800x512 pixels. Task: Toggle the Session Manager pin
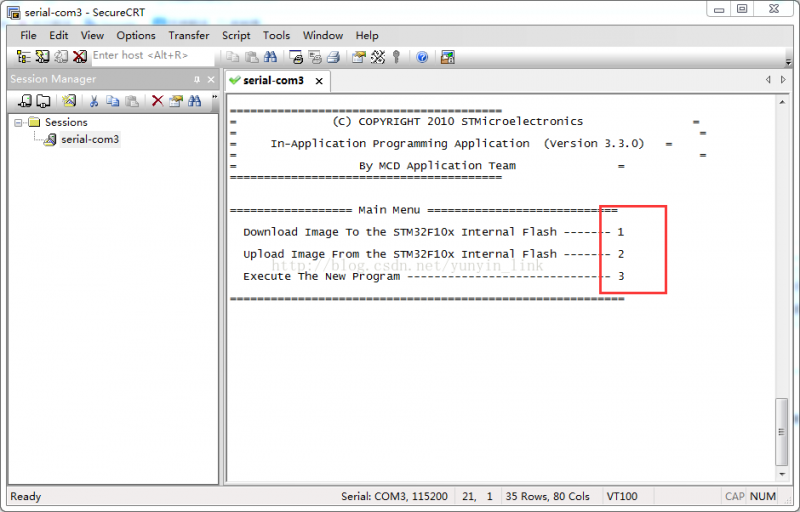coord(197,80)
